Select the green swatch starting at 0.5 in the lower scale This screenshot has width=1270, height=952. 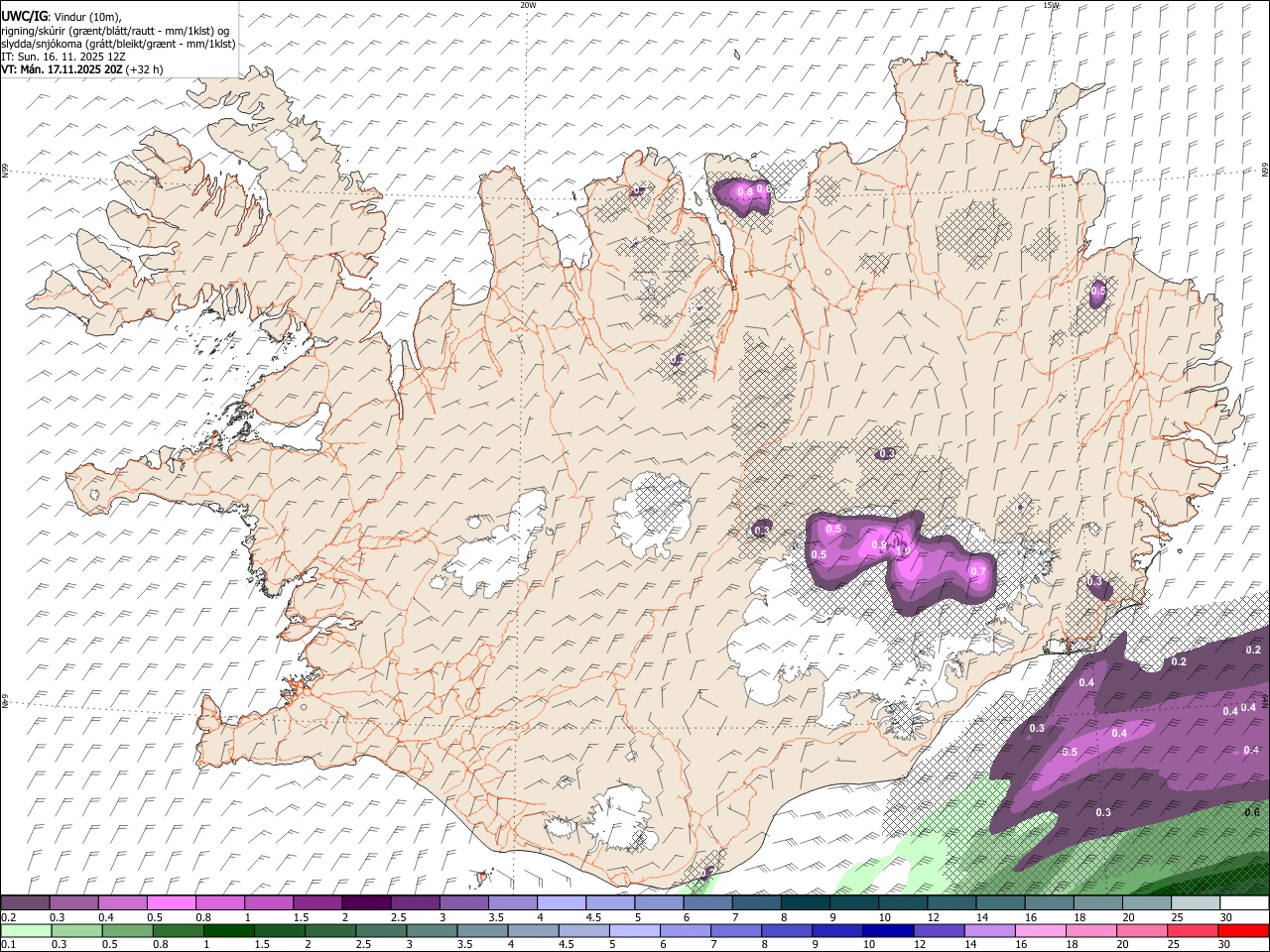coord(127,930)
